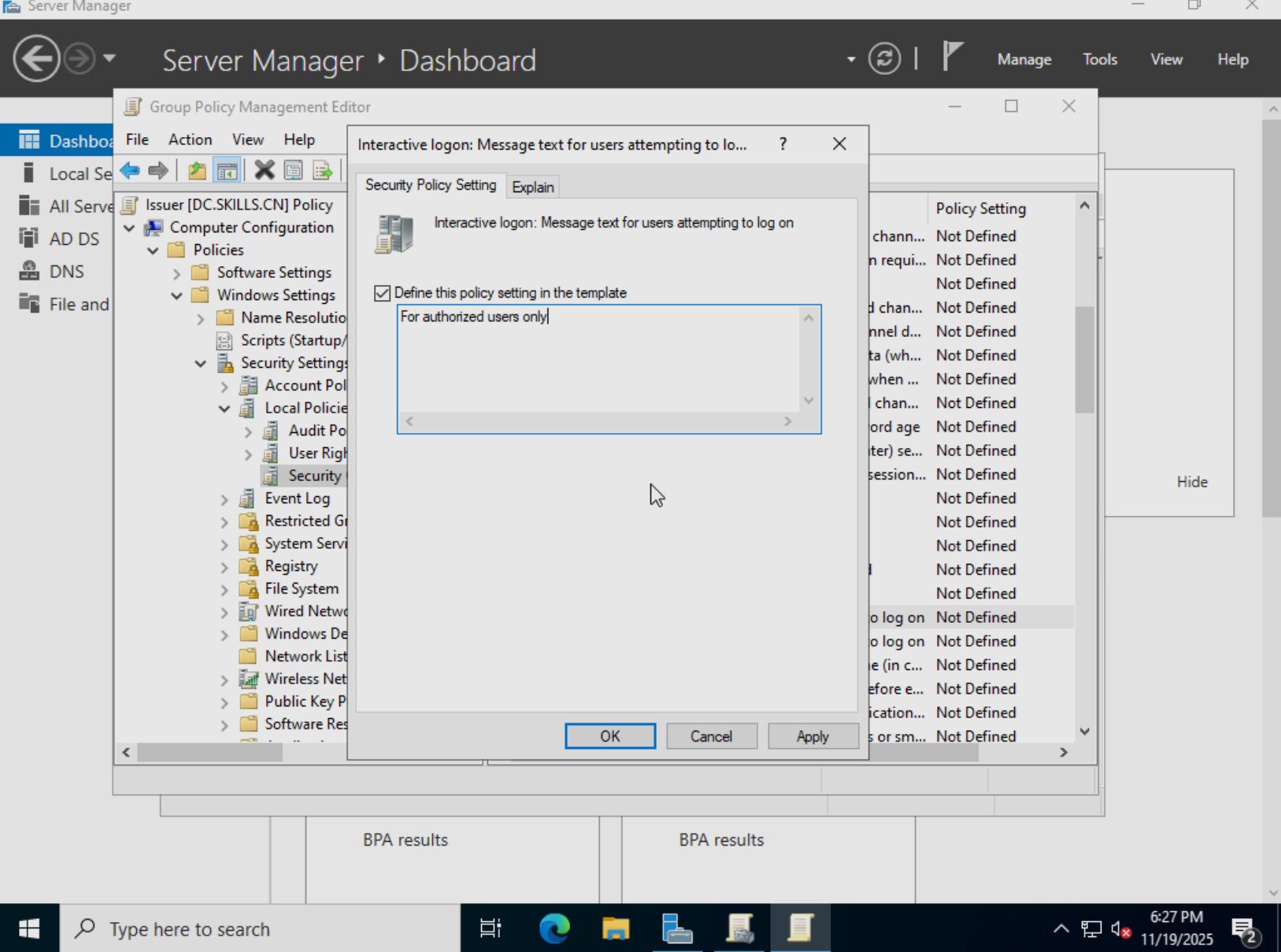Click into the message text box
Viewport: 1281px width, 952px height.
pos(600,359)
